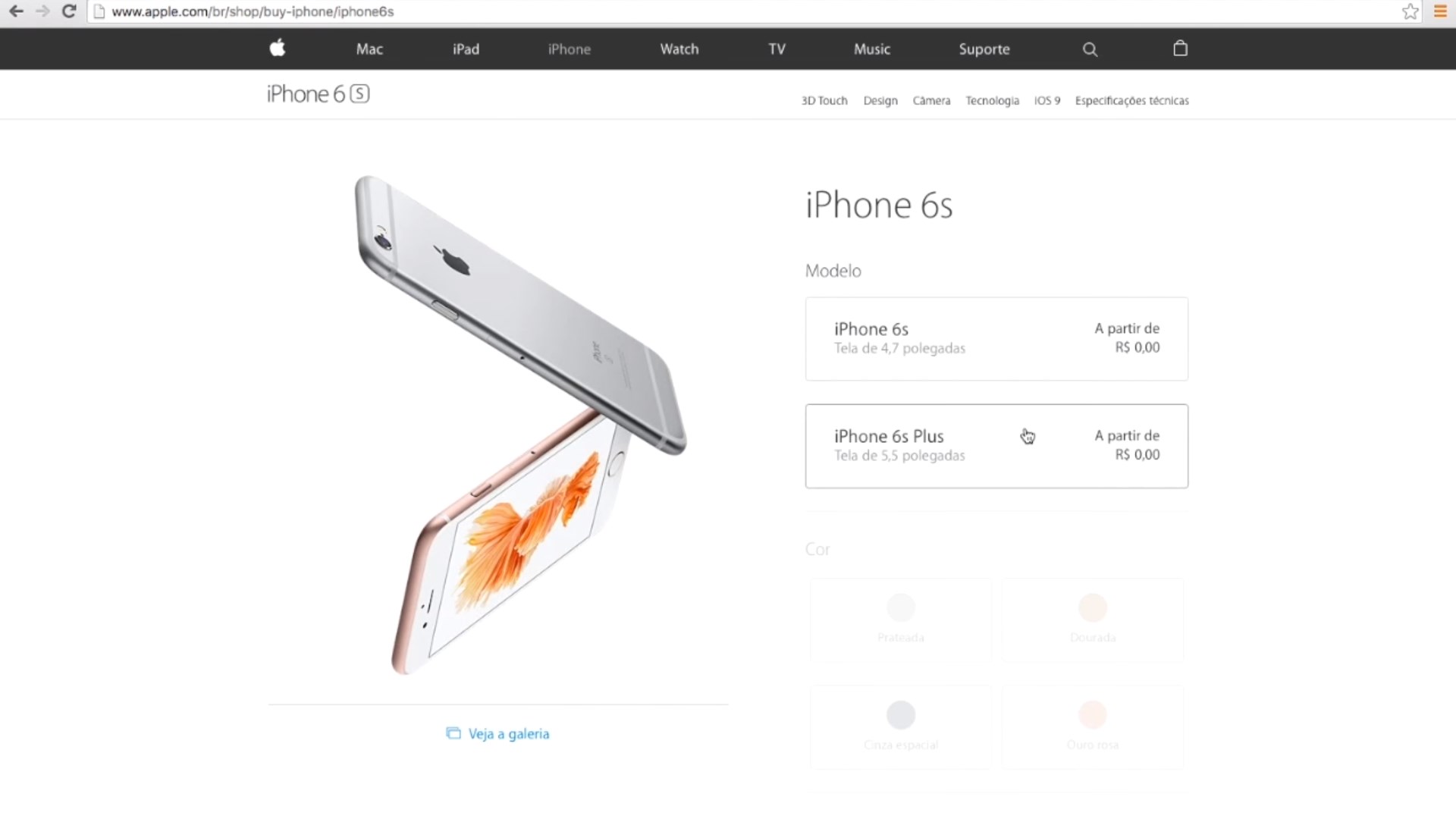Open the Chrome hamburger menu
Image resolution: width=1456 pixels, height=819 pixels.
pyautogui.click(x=1440, y=11)
